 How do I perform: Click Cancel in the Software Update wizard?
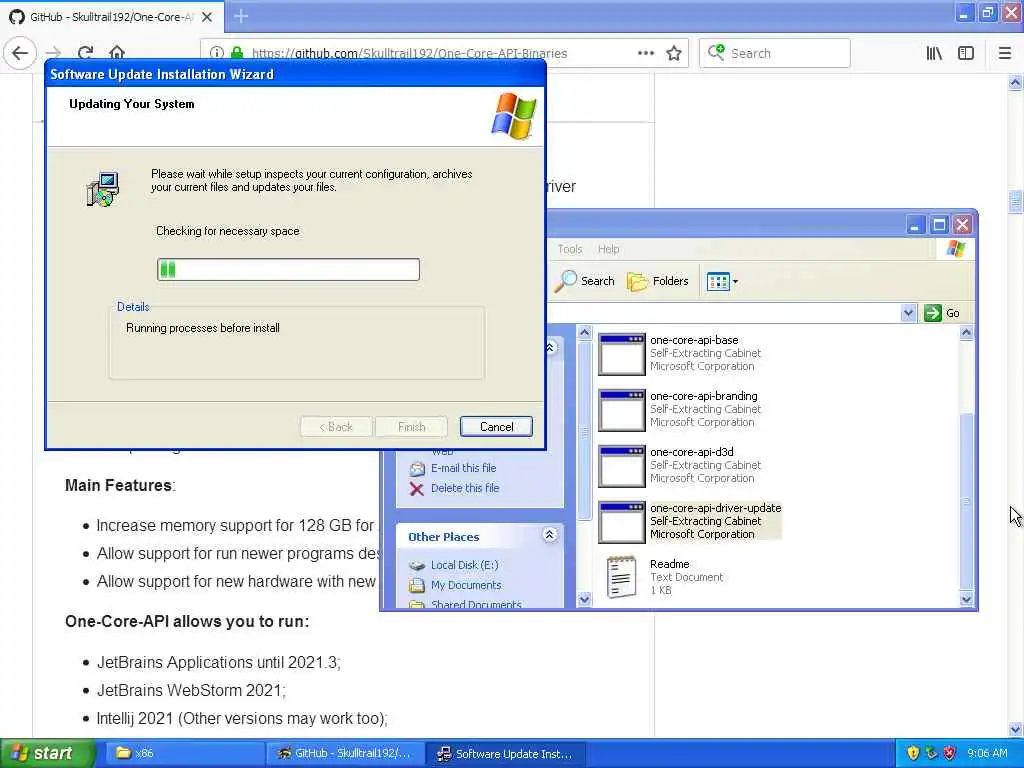[496, 426]
